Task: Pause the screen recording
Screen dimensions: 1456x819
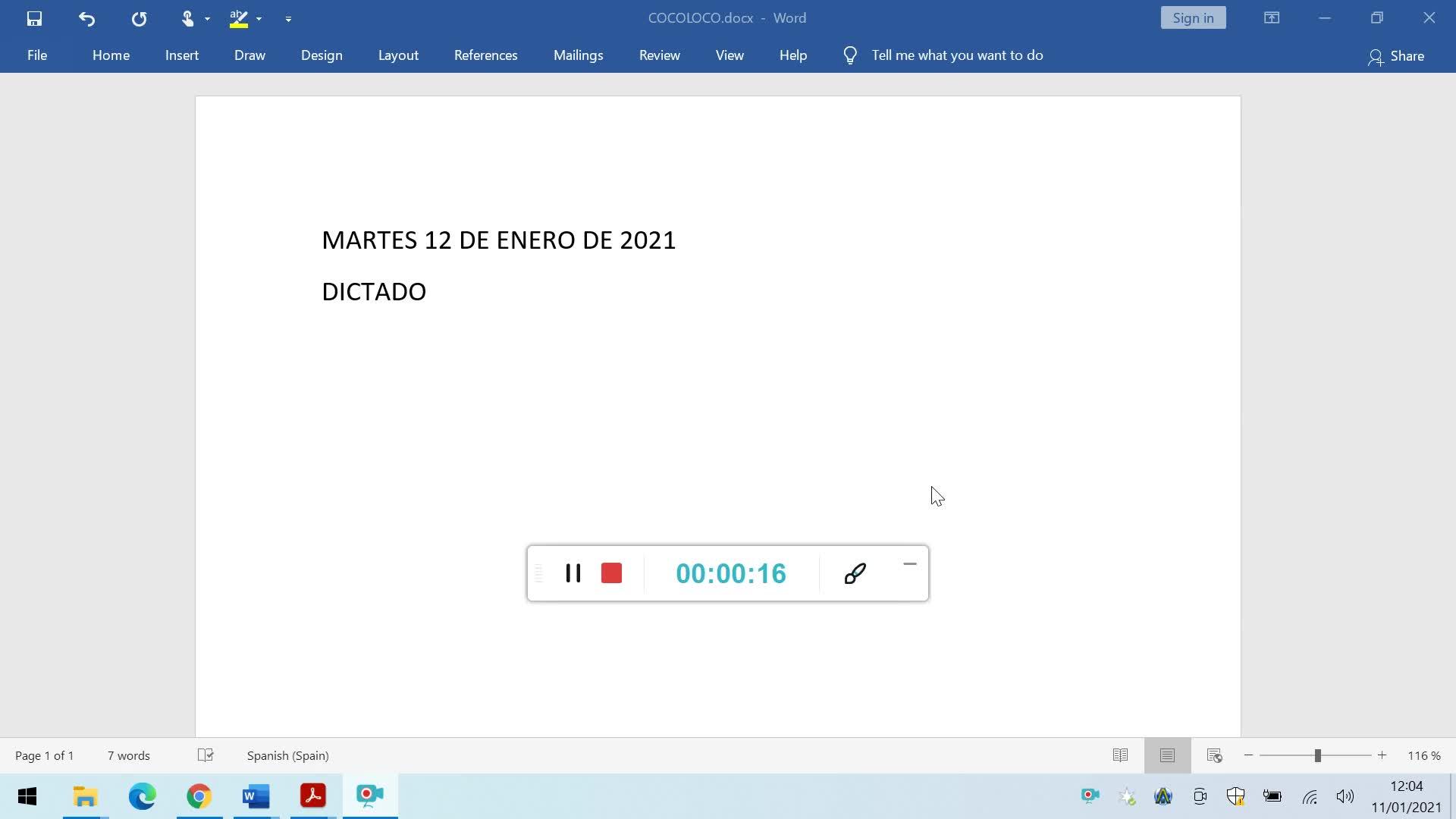Action: (x=573, y=573)
